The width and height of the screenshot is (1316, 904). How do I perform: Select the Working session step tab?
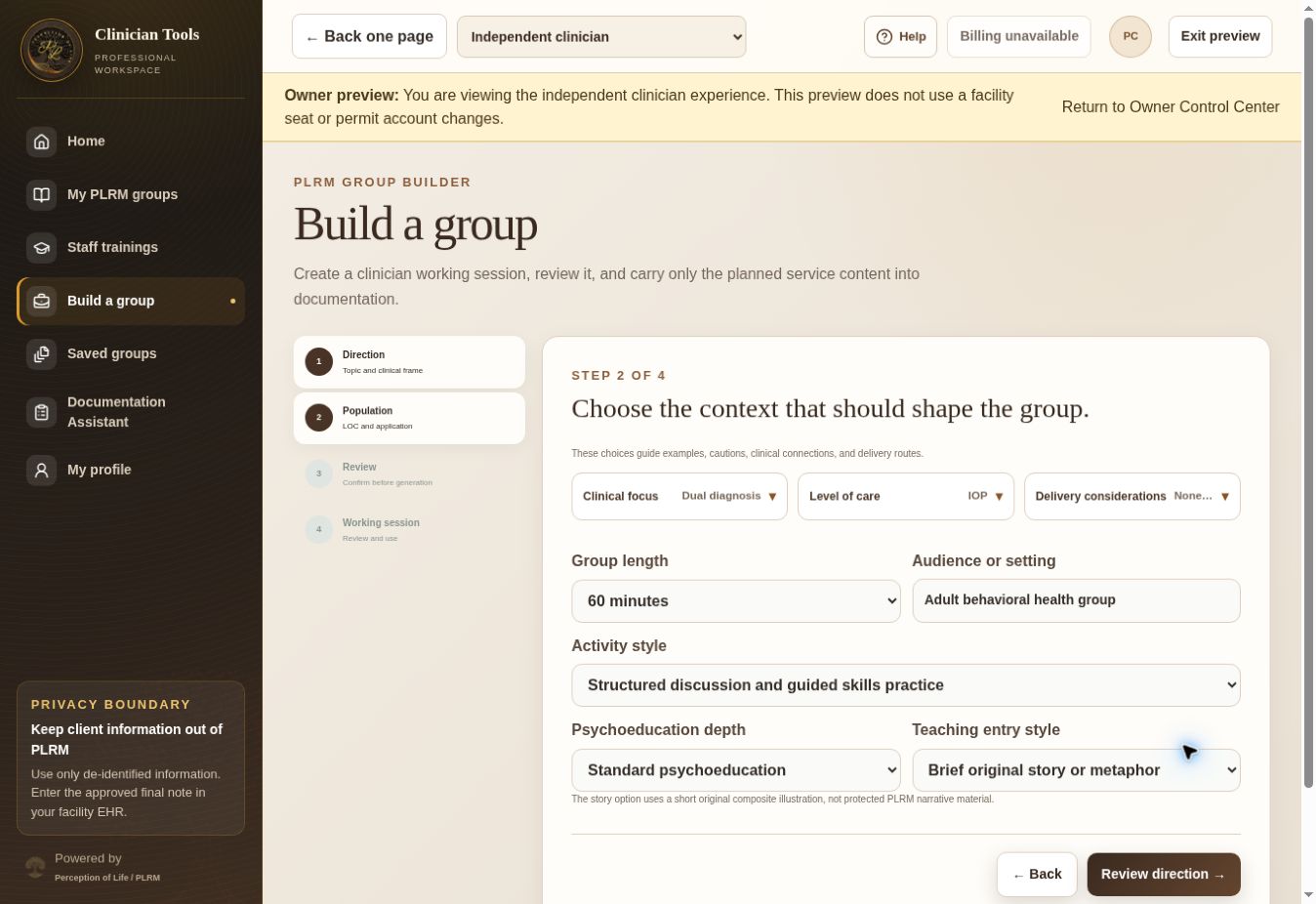pyautogui.click(x=409, y=530)
